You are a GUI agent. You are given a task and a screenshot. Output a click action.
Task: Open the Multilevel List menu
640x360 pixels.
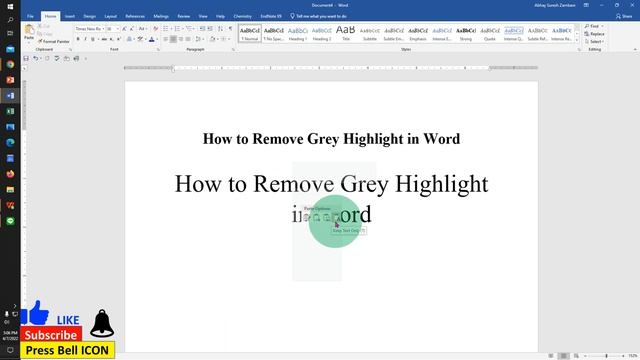190,29
